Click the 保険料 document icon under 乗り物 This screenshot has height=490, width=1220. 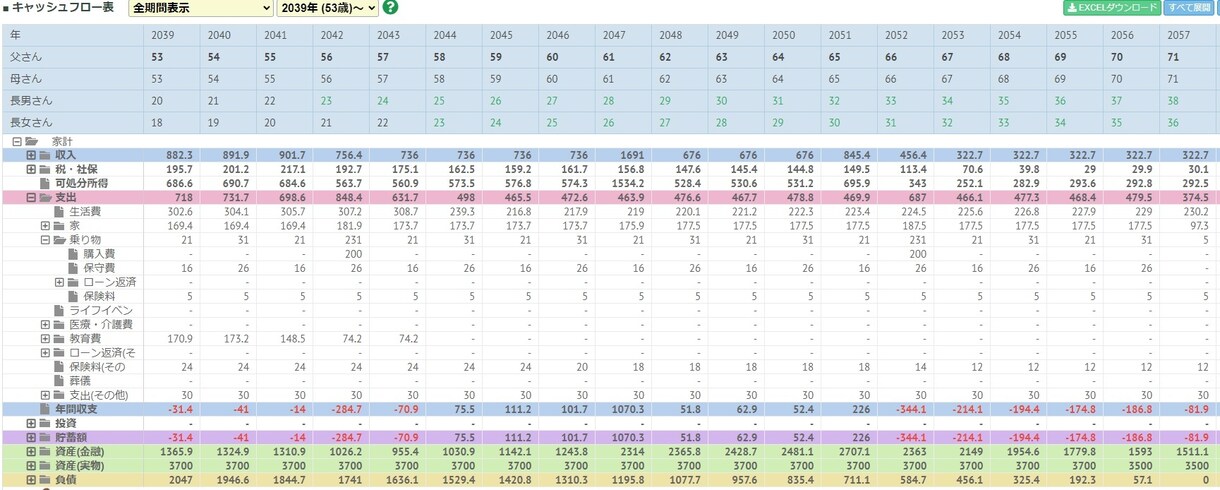click(73, 296)
